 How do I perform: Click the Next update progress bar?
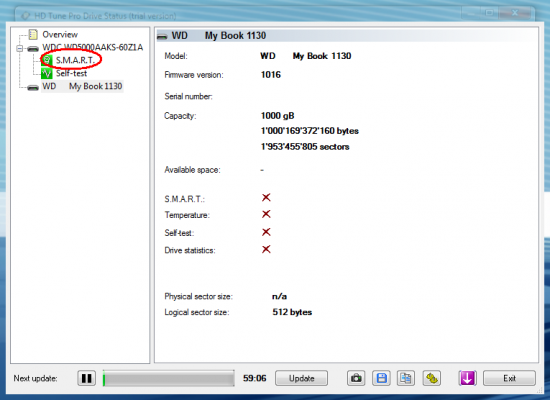(169, 378)
